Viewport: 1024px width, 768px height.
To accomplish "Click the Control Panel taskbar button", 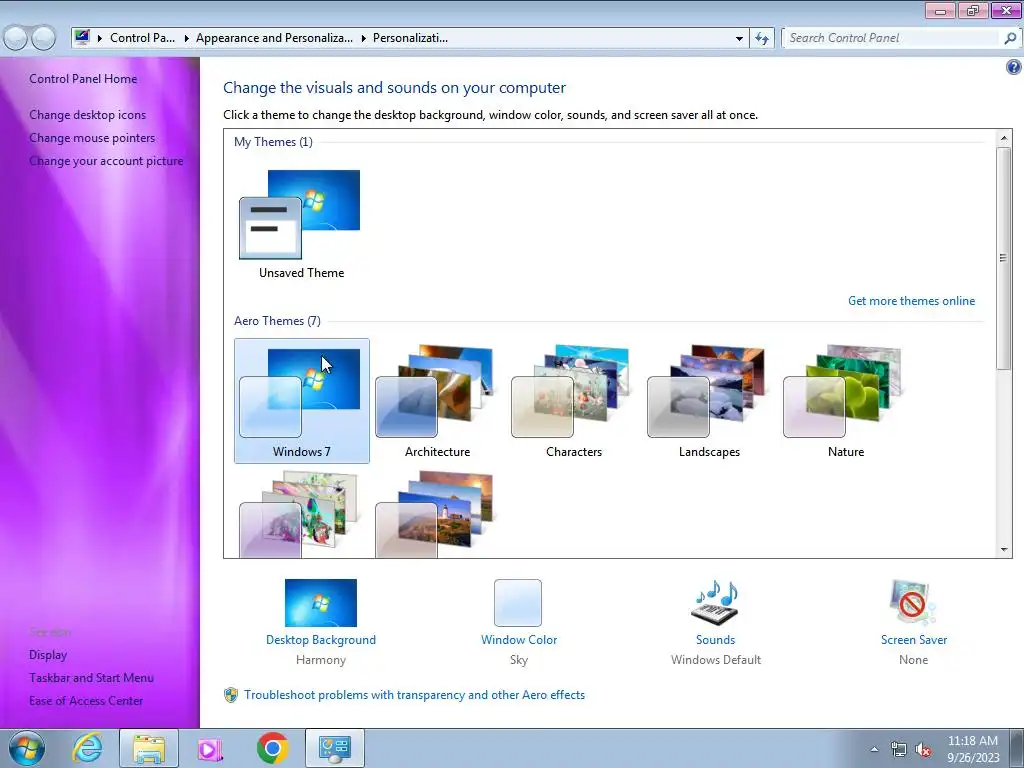I will [x=334, y=748].
